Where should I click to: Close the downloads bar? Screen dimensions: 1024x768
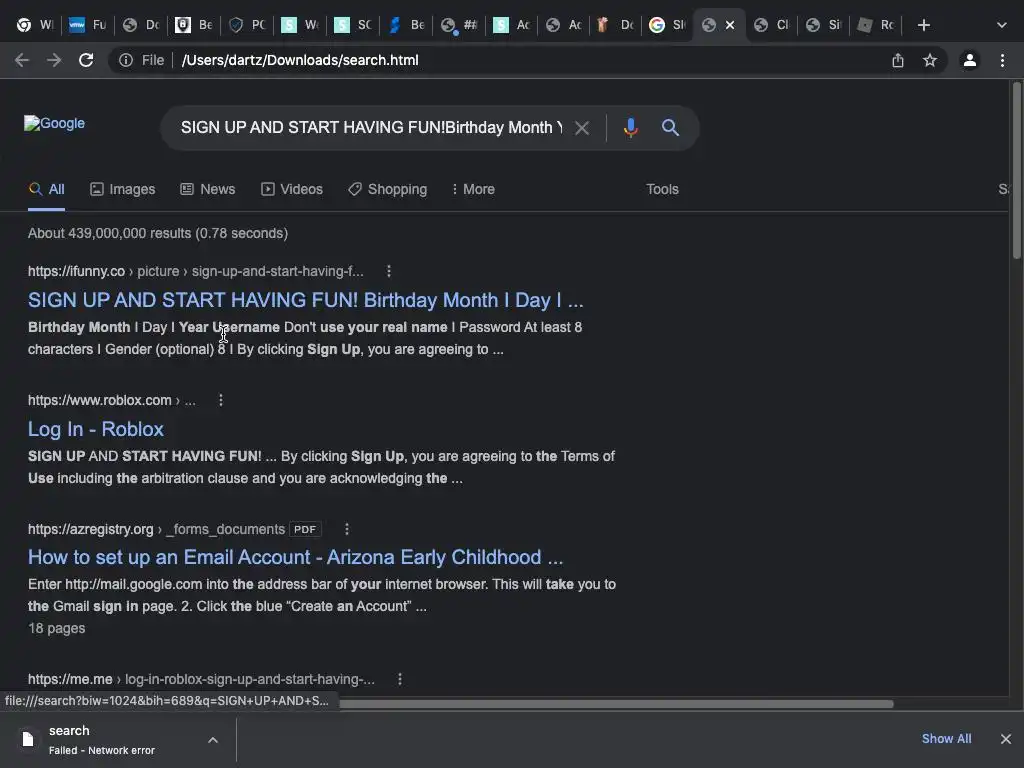1006,739
